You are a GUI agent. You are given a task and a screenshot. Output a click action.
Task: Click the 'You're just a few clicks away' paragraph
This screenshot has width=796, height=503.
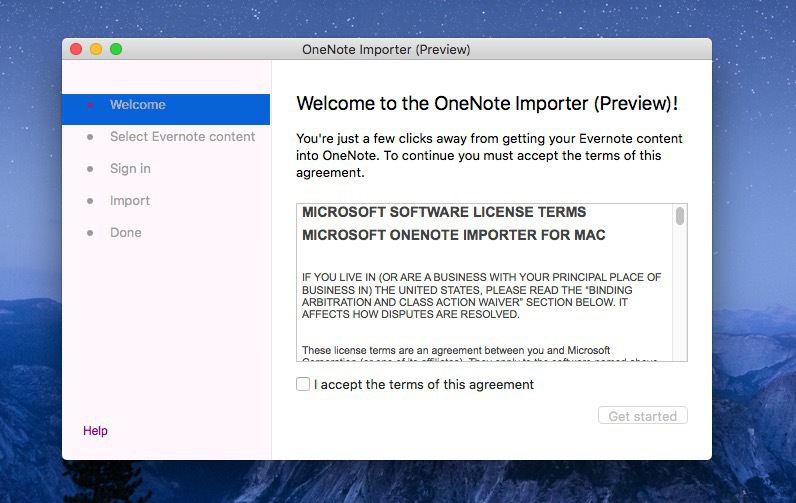tap(489, 155)
